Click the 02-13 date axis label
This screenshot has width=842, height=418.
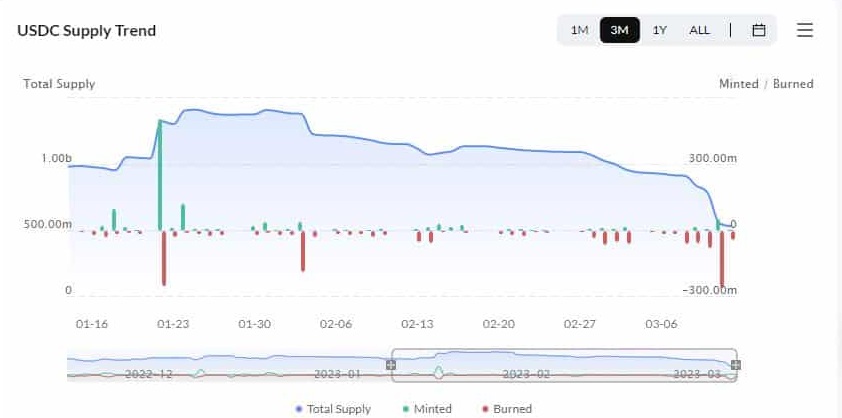click(417, 324)
